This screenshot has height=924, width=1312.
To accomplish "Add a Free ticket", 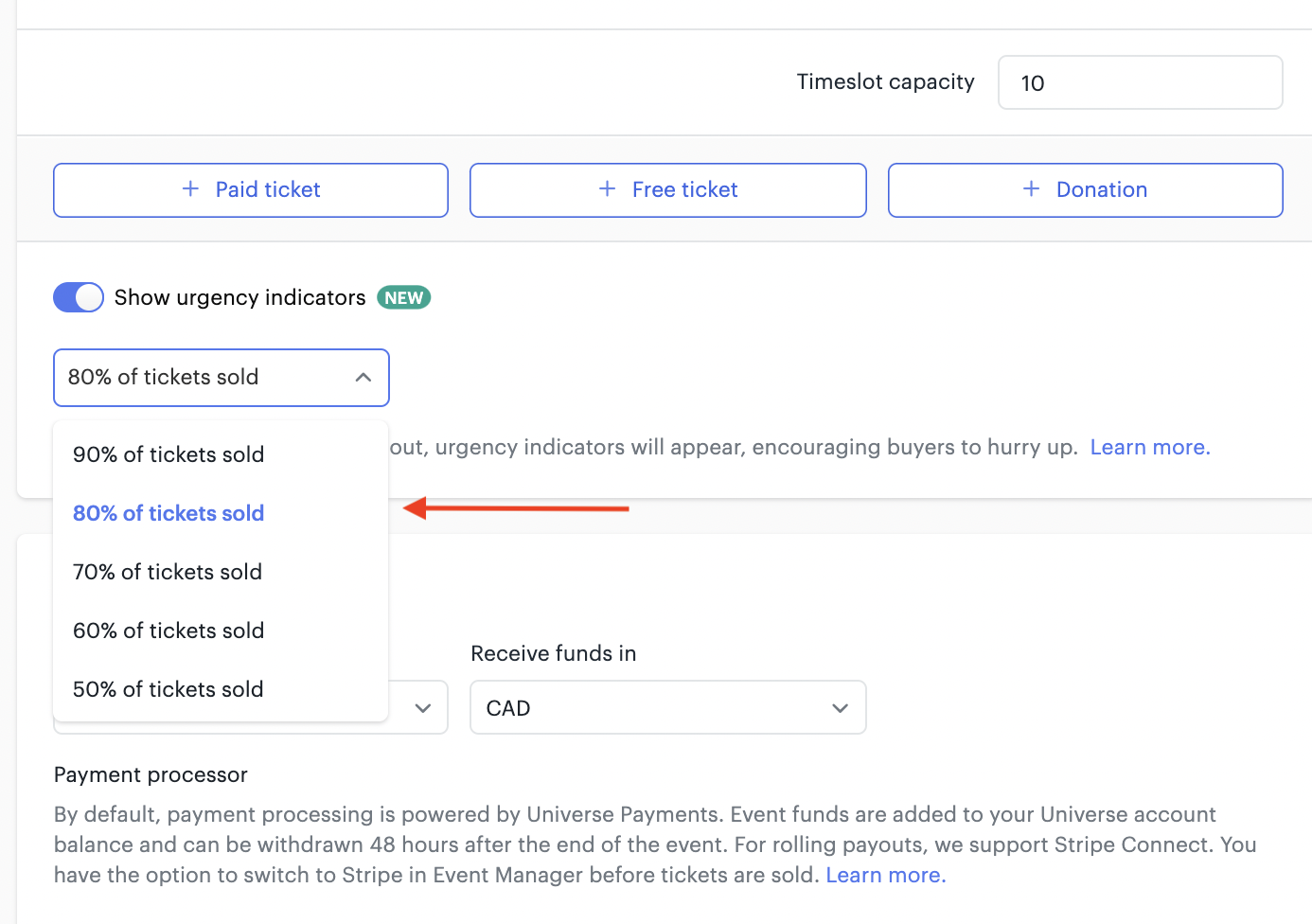I will (668, 190).
